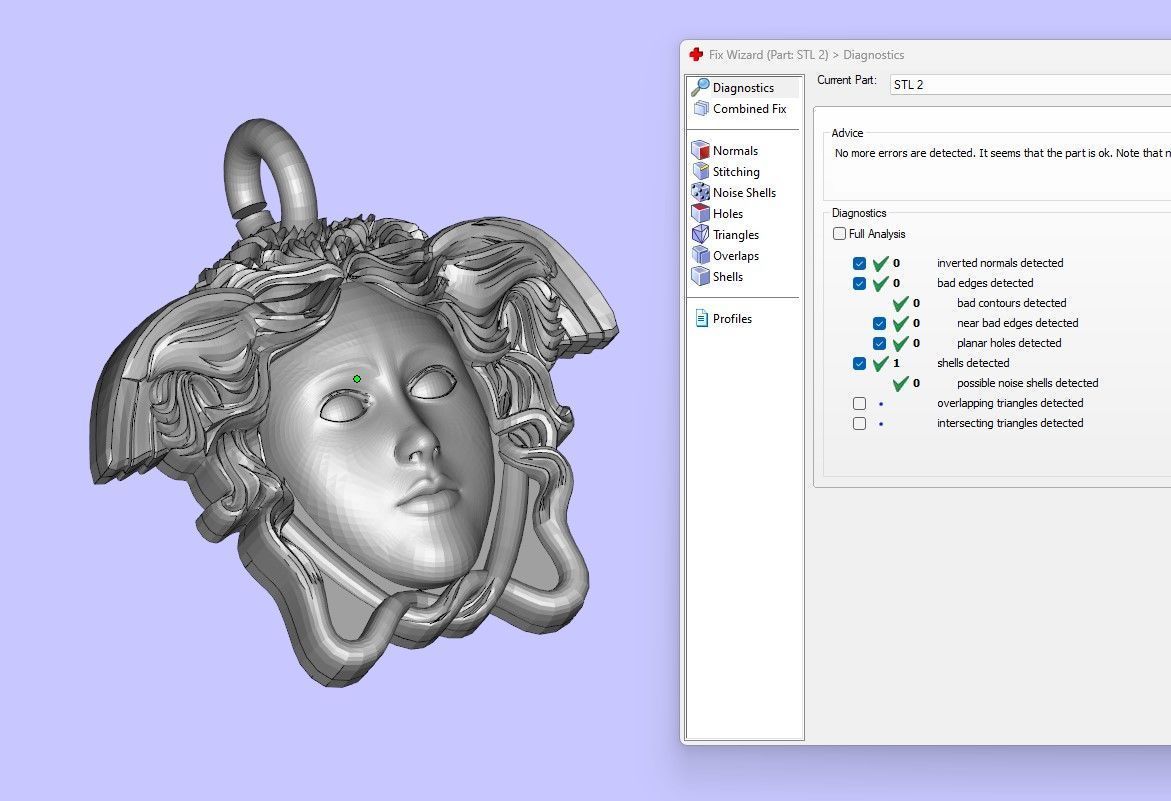Image resolution: width=1171 pixels, height=801 pixels.
Task: Enable intersecting triangles detected checkbox
Action: point(860,423)
